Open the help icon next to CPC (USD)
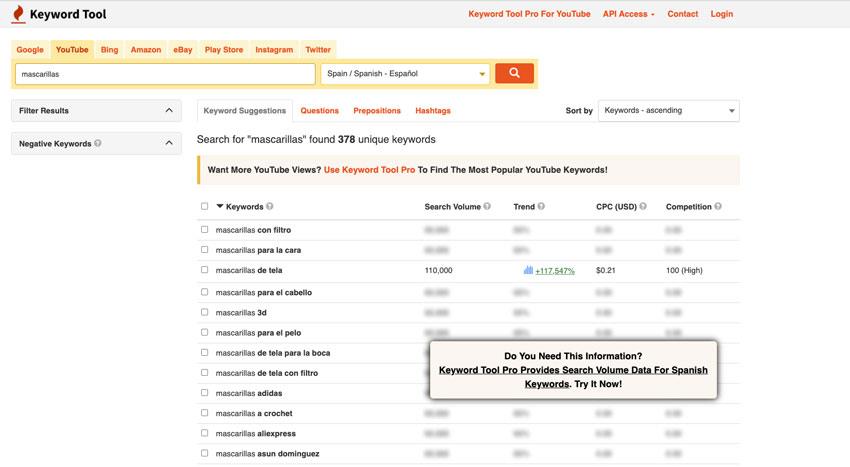Image resolution: width=850 pixels, height=467 pixels. (643, 206)
